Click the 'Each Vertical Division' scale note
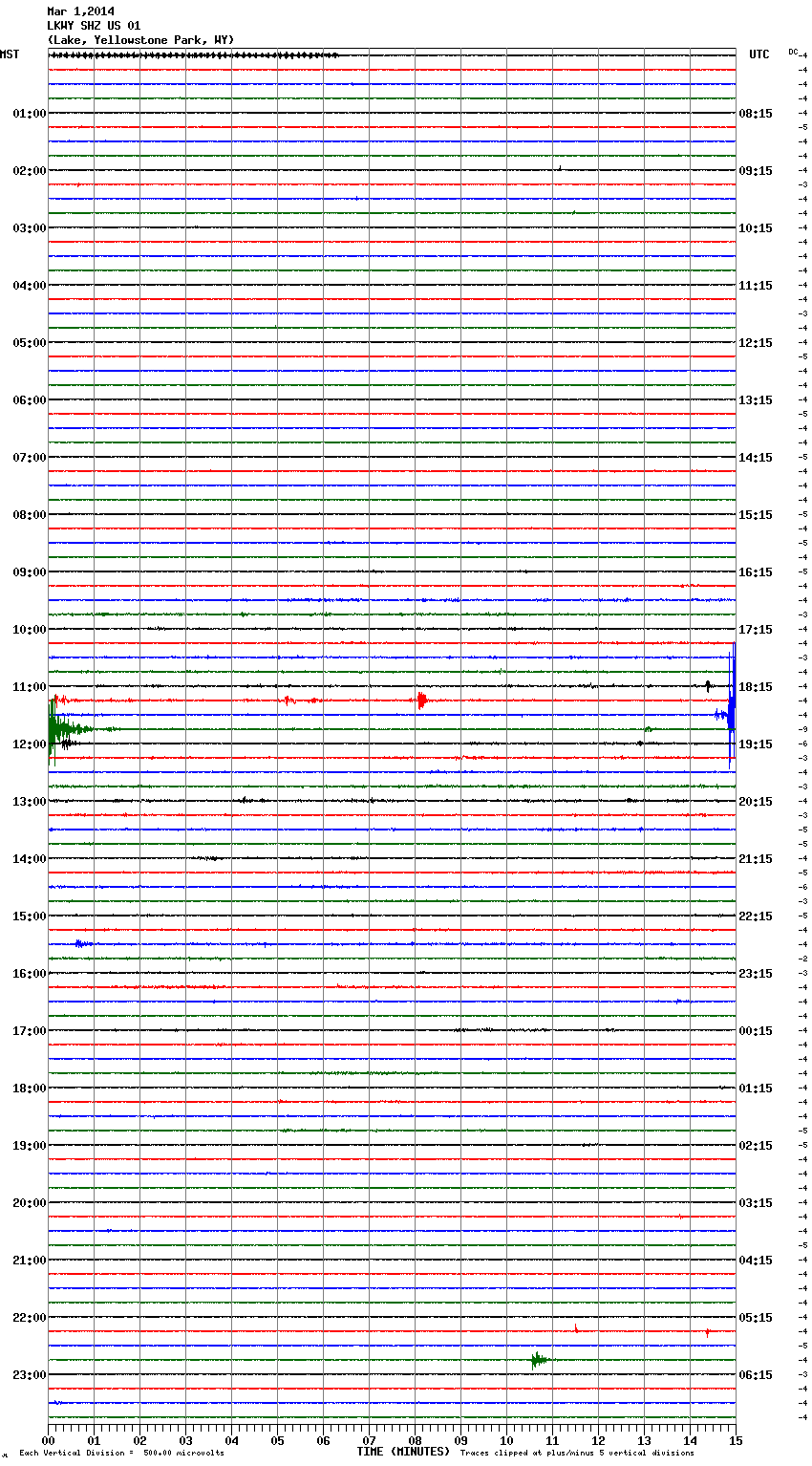Viewport: 812px width, 1466px height. (121, 1454)
